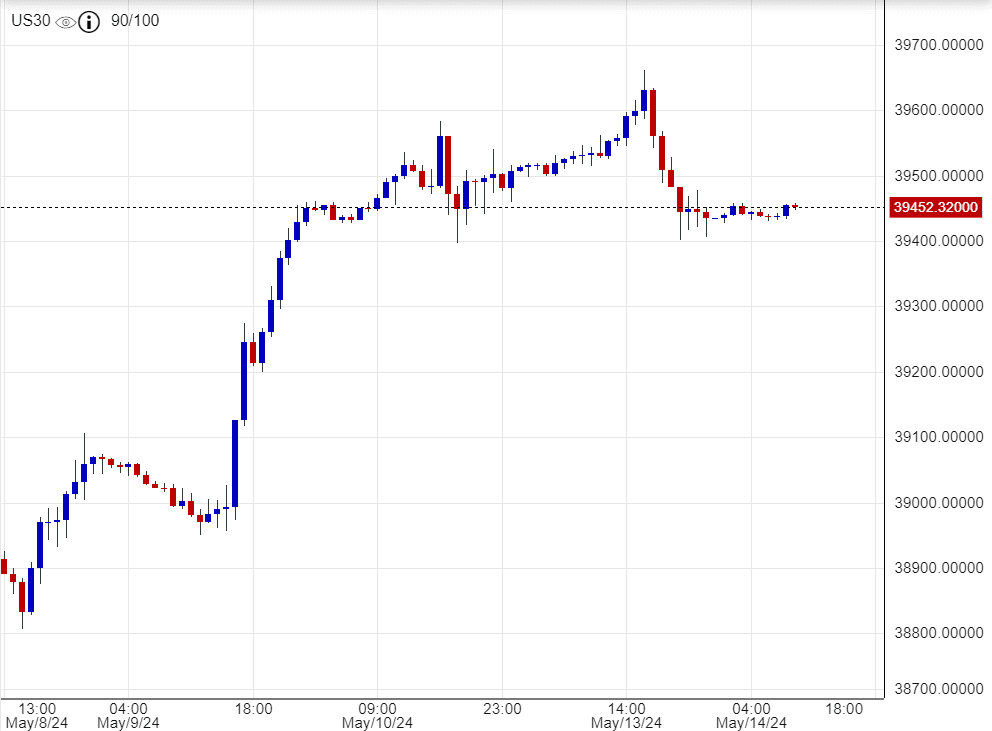Select the 09:00 May/10/24 time marker
Viewport: 992px width, 731px height.
(x=377, y=715)
